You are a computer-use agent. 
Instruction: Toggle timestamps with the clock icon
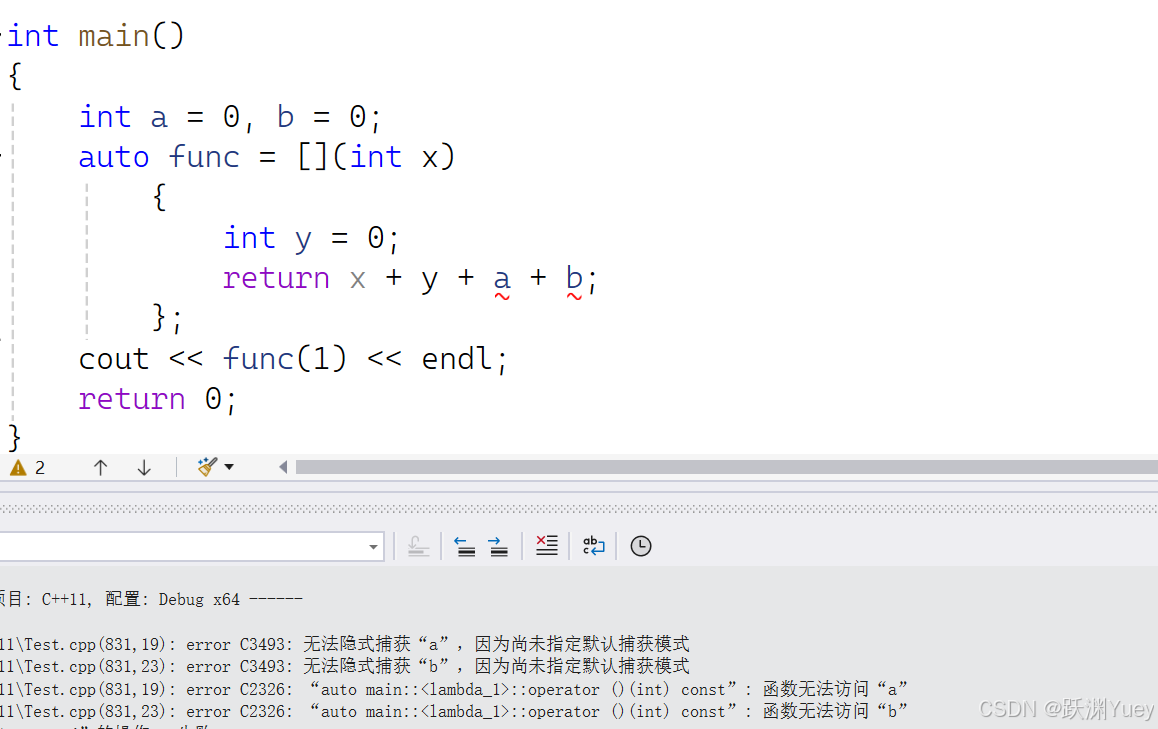click(x=640, y=546)
